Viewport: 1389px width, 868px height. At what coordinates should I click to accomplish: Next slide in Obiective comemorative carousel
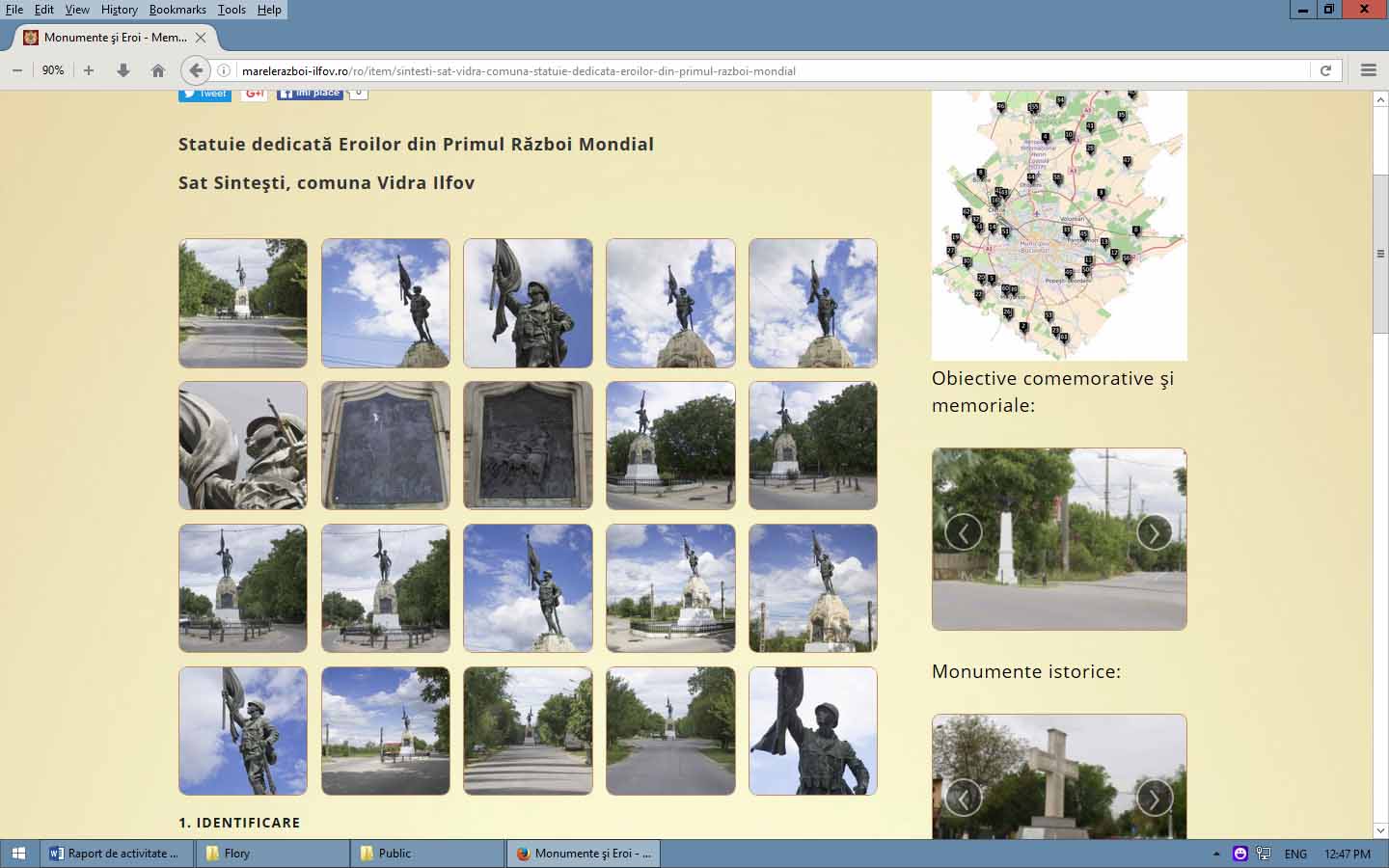[1155, 532]
